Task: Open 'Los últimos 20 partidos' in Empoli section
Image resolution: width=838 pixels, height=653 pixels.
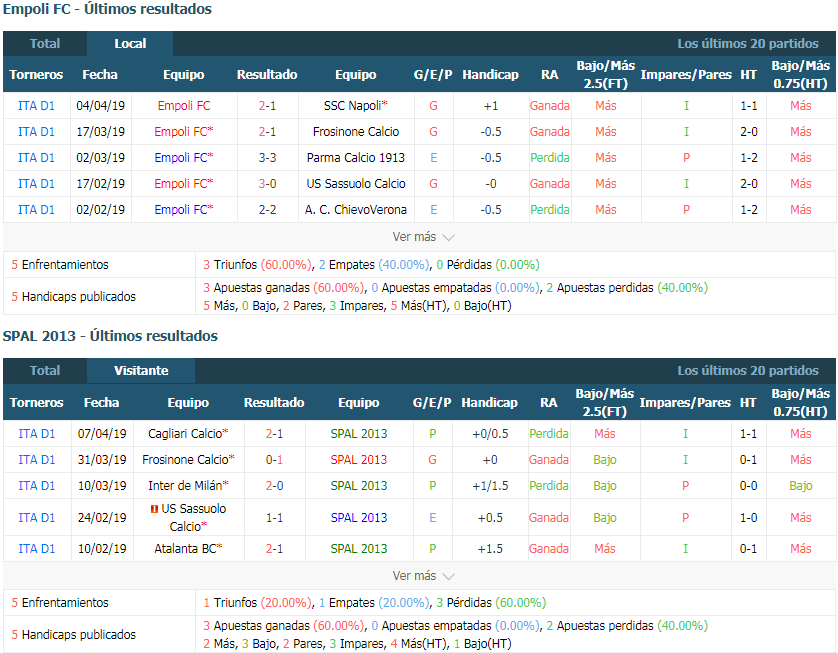Action: (748, 44)
